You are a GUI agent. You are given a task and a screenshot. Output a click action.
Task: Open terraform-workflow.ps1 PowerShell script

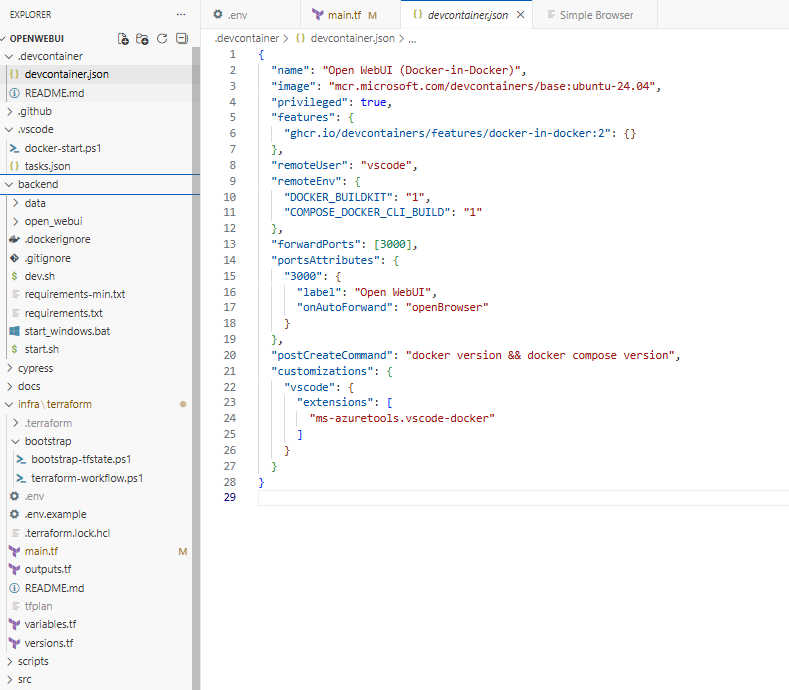pos(86,478)
